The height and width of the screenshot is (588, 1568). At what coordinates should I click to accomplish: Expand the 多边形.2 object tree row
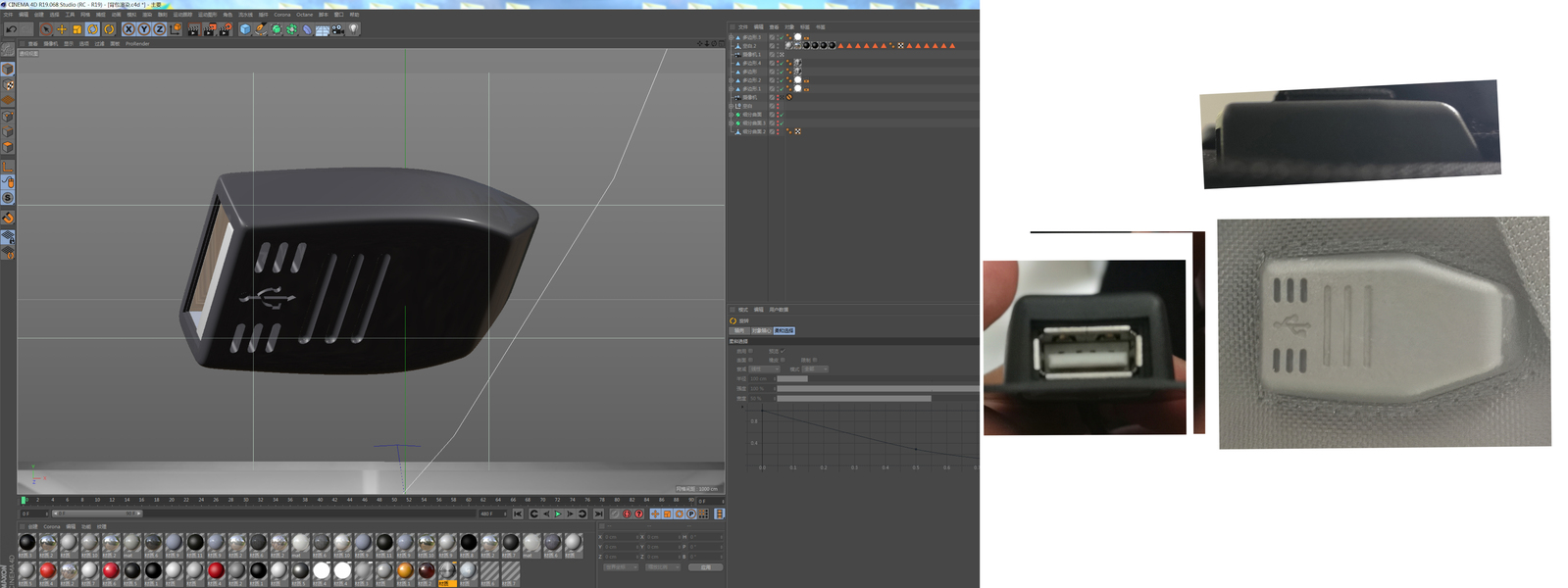pos(731,80)
